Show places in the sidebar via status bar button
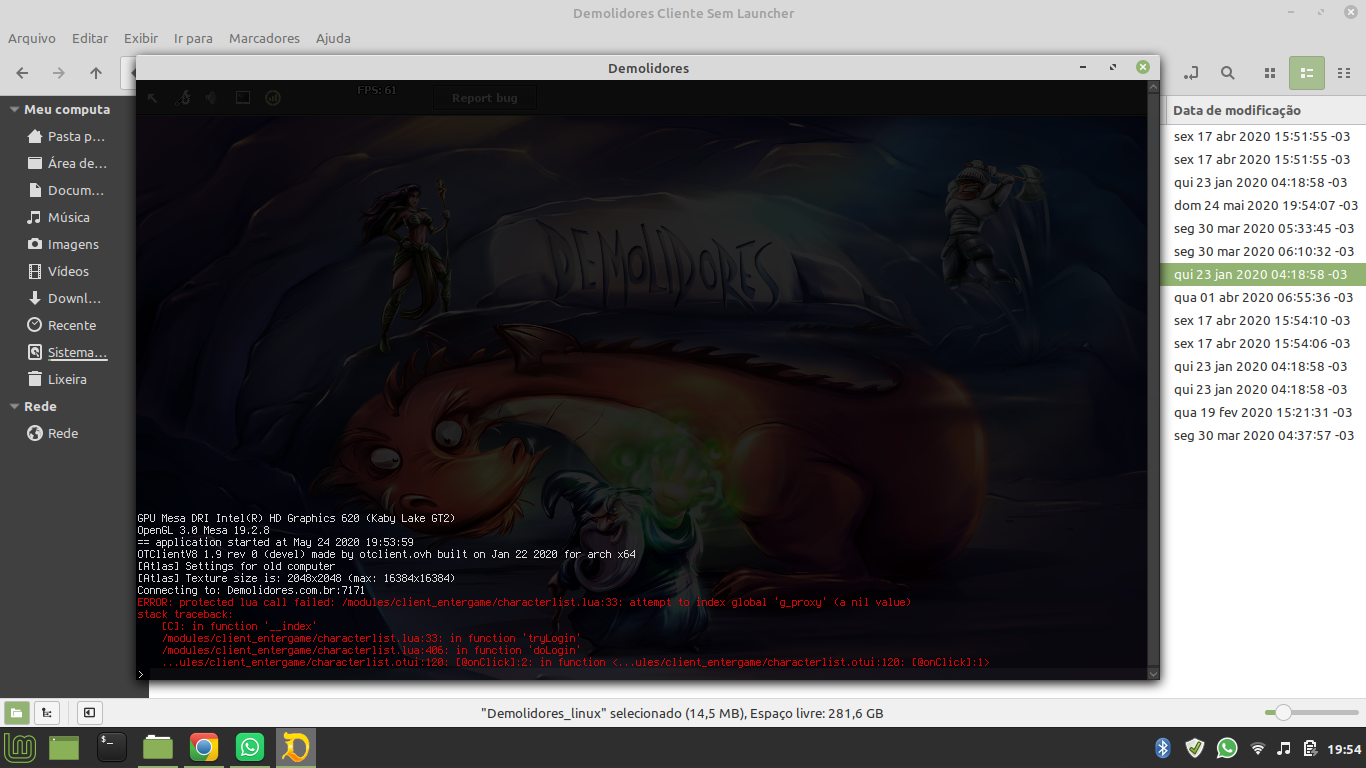Screen dimensions: 1366x768 point(17,713)
